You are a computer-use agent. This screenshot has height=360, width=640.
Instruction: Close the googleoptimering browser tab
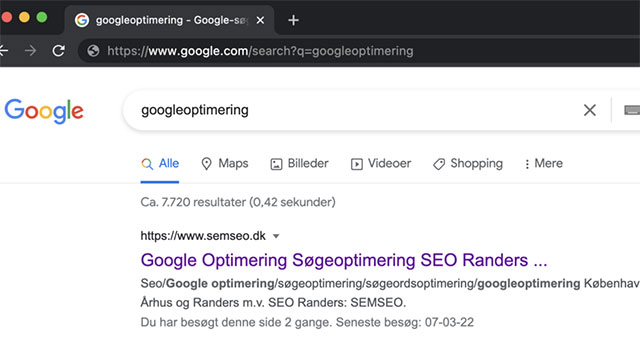pyautogui.click(x=260, y=20)
